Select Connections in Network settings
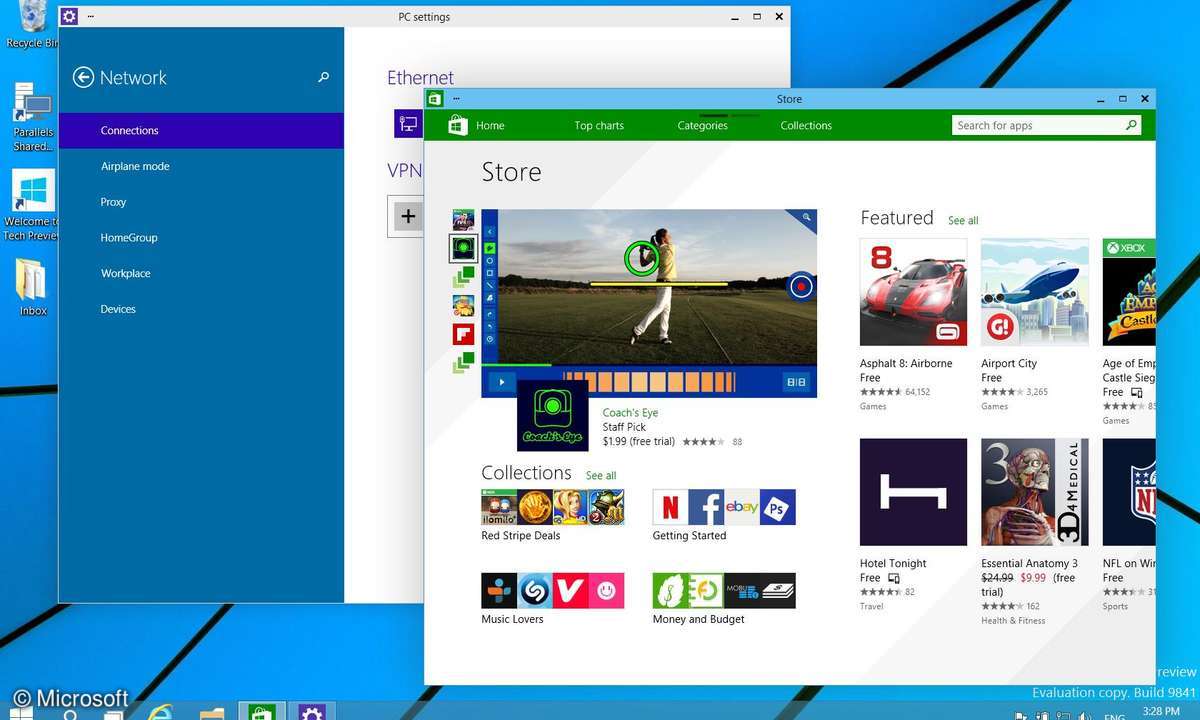This screenshot has height=720, width=1200. [201, 130]
